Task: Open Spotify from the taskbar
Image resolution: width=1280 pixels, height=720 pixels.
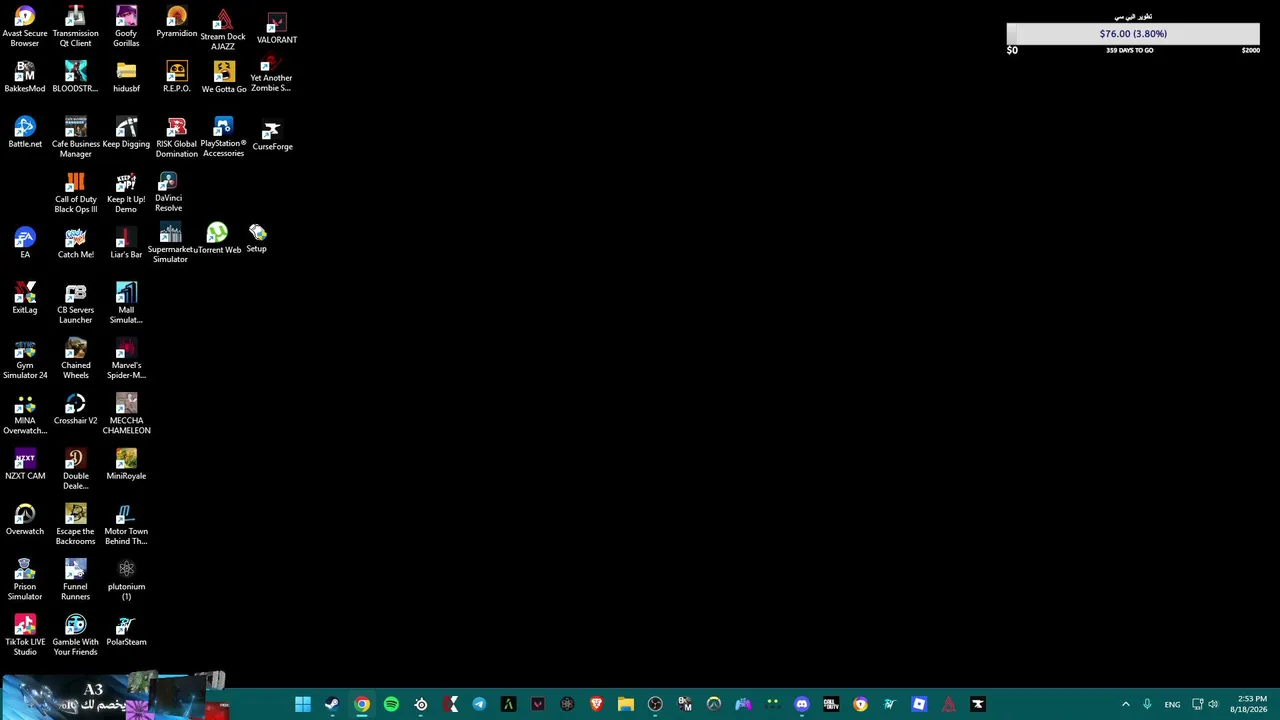Action: click(391, 704)
